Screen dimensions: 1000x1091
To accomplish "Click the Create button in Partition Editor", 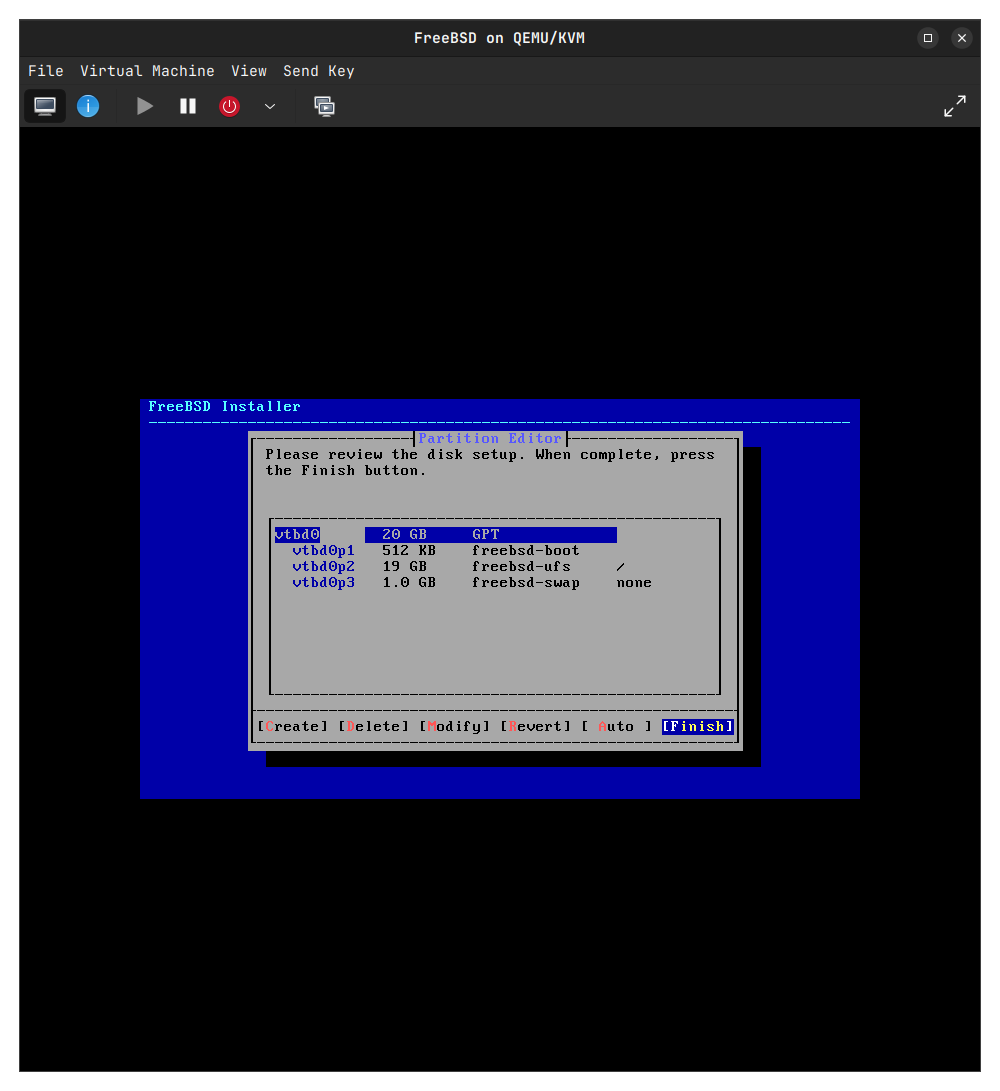I will (x=292, y=727).
